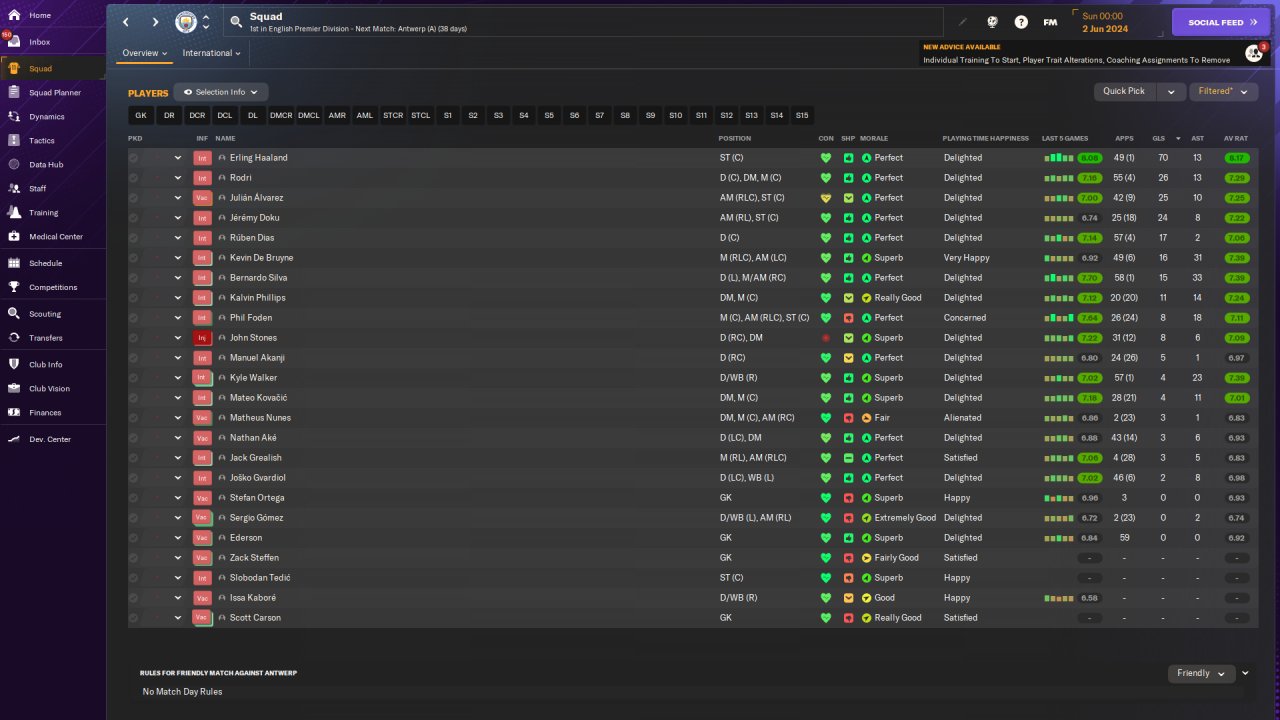Open the Quick Pick dropdown arrow

pyautogui.click(x=1171, y=91)
